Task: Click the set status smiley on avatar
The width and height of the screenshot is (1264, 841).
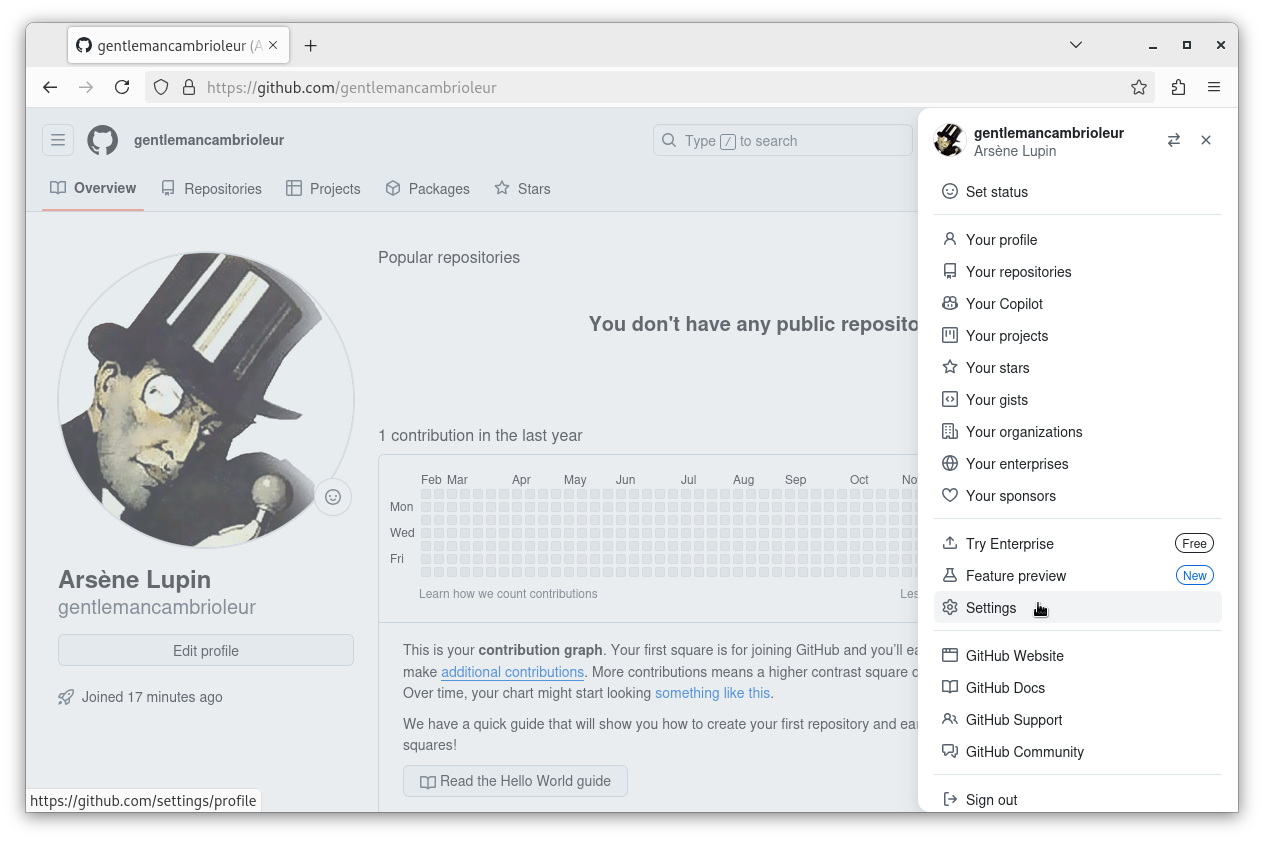Action: click(x=333, y=497)
